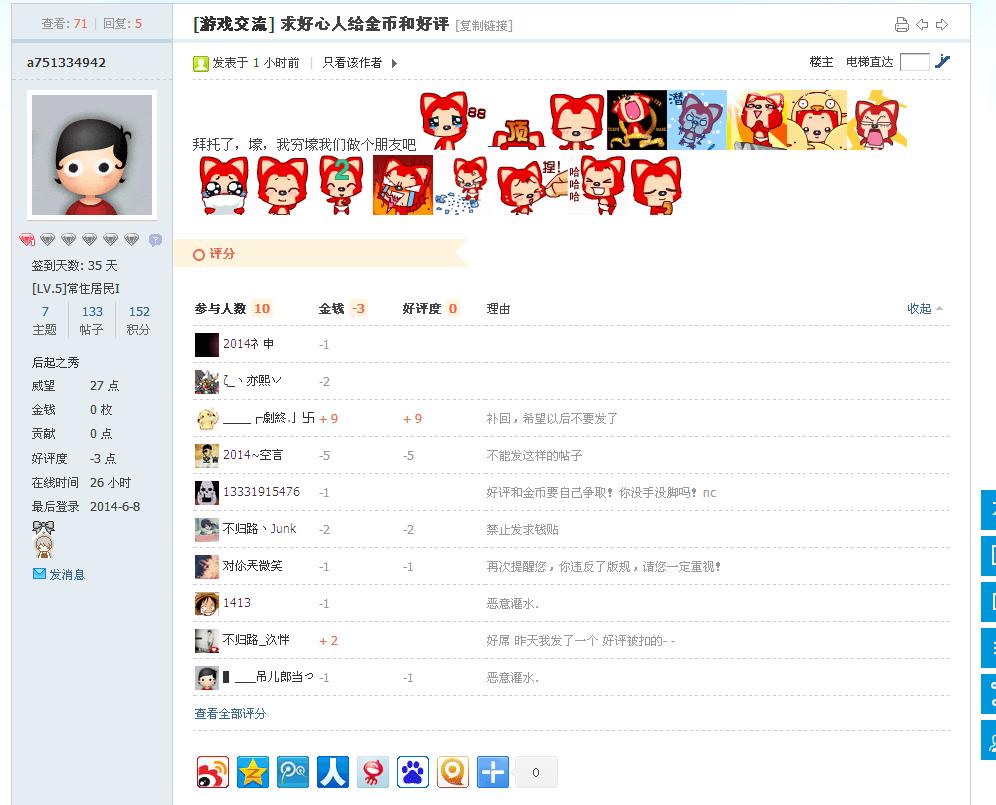The height and width of the screenshot is (805, 996).
Task: Click the share count bubble showing 0
Action: coord(536,772)
